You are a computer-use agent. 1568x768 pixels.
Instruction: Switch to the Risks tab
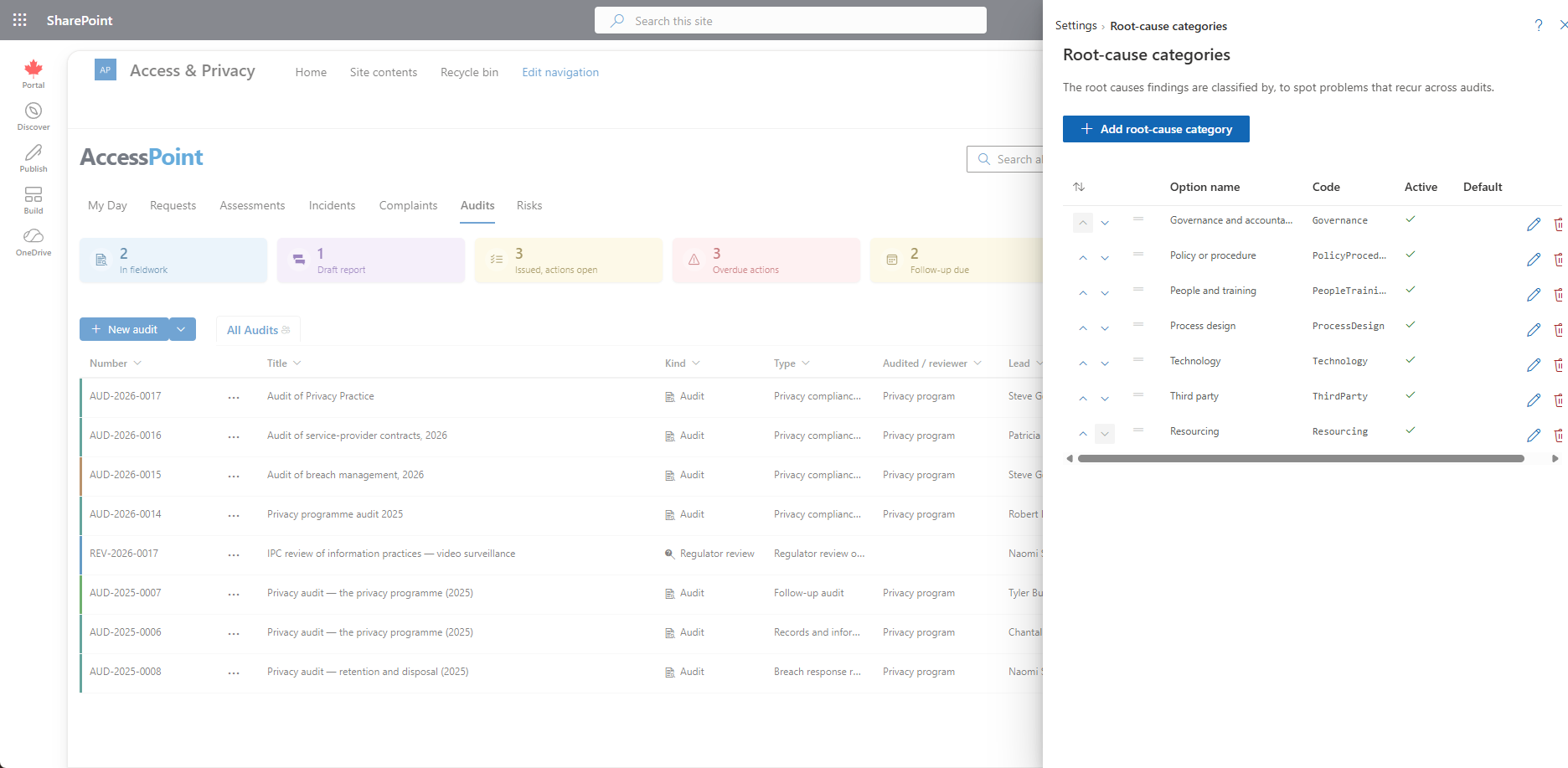pyautogui.click(x=529, y=205)
